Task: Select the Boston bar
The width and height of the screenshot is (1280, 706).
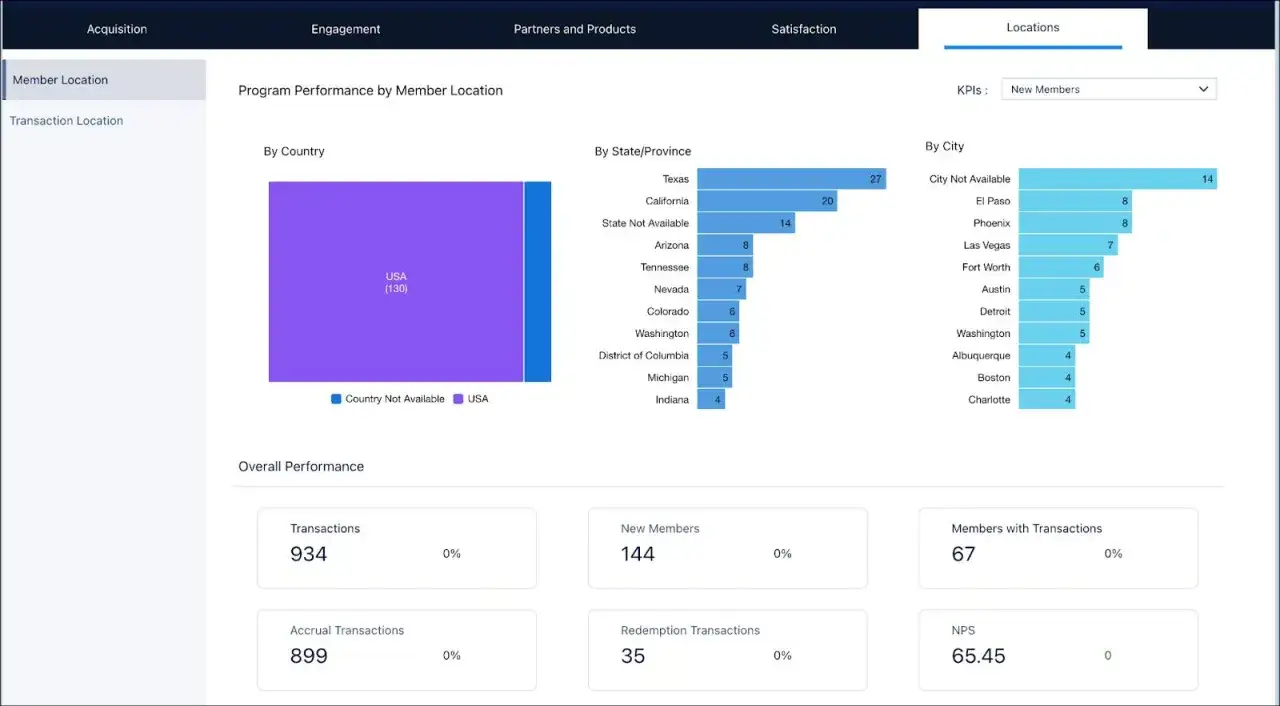Action: [x=1047, y=377]
